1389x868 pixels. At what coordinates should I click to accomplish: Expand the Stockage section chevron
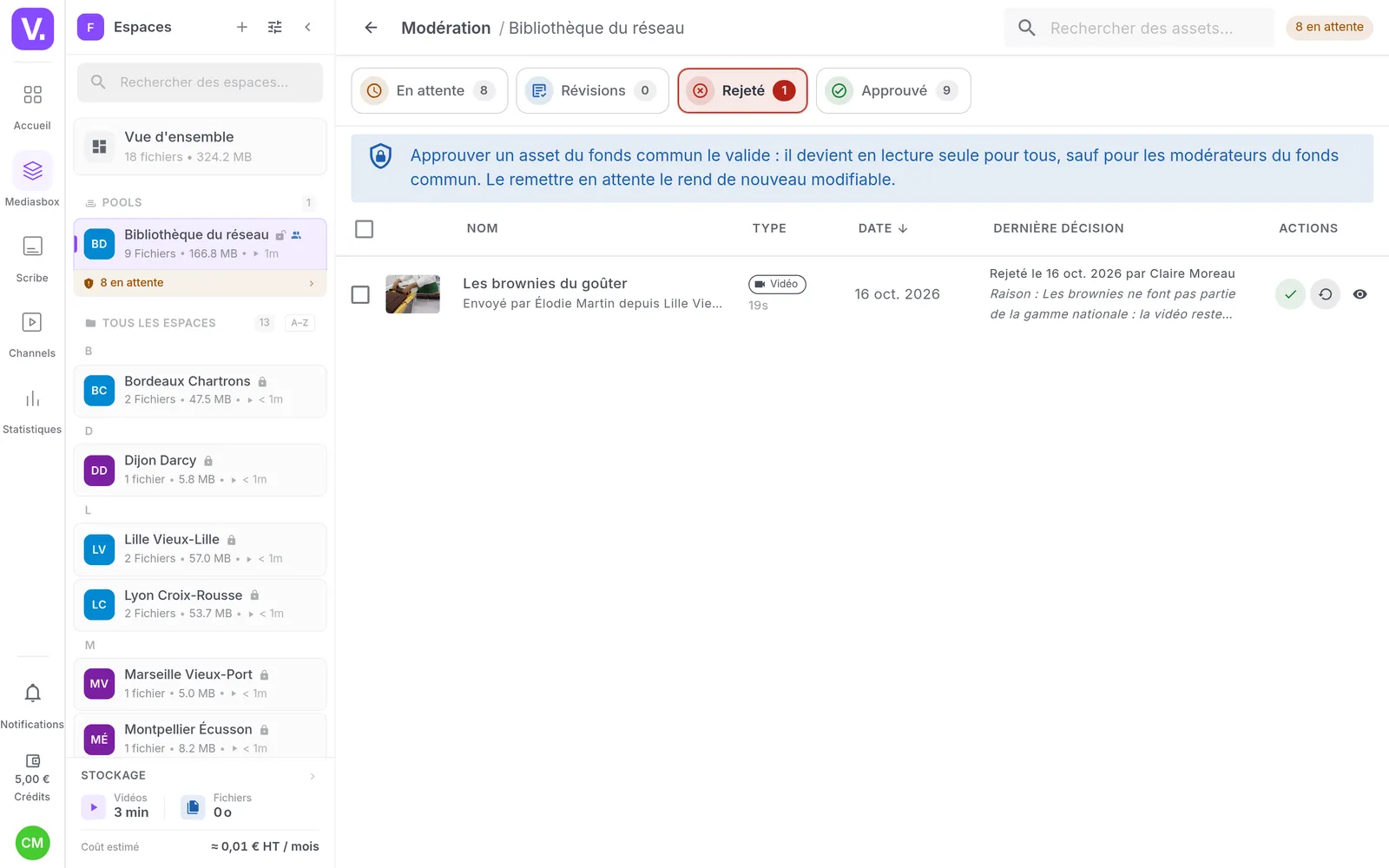tap(313, 776)
